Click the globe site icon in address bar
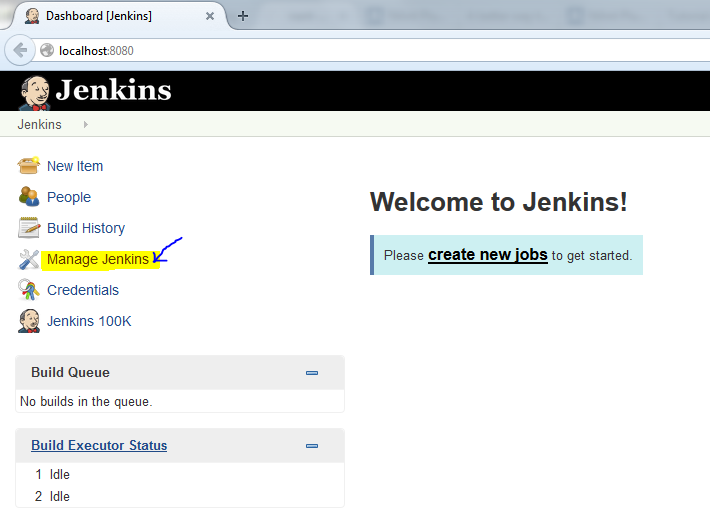Image resolution: width=710 pixels, height=520 pixels. [x=47, y=50]
